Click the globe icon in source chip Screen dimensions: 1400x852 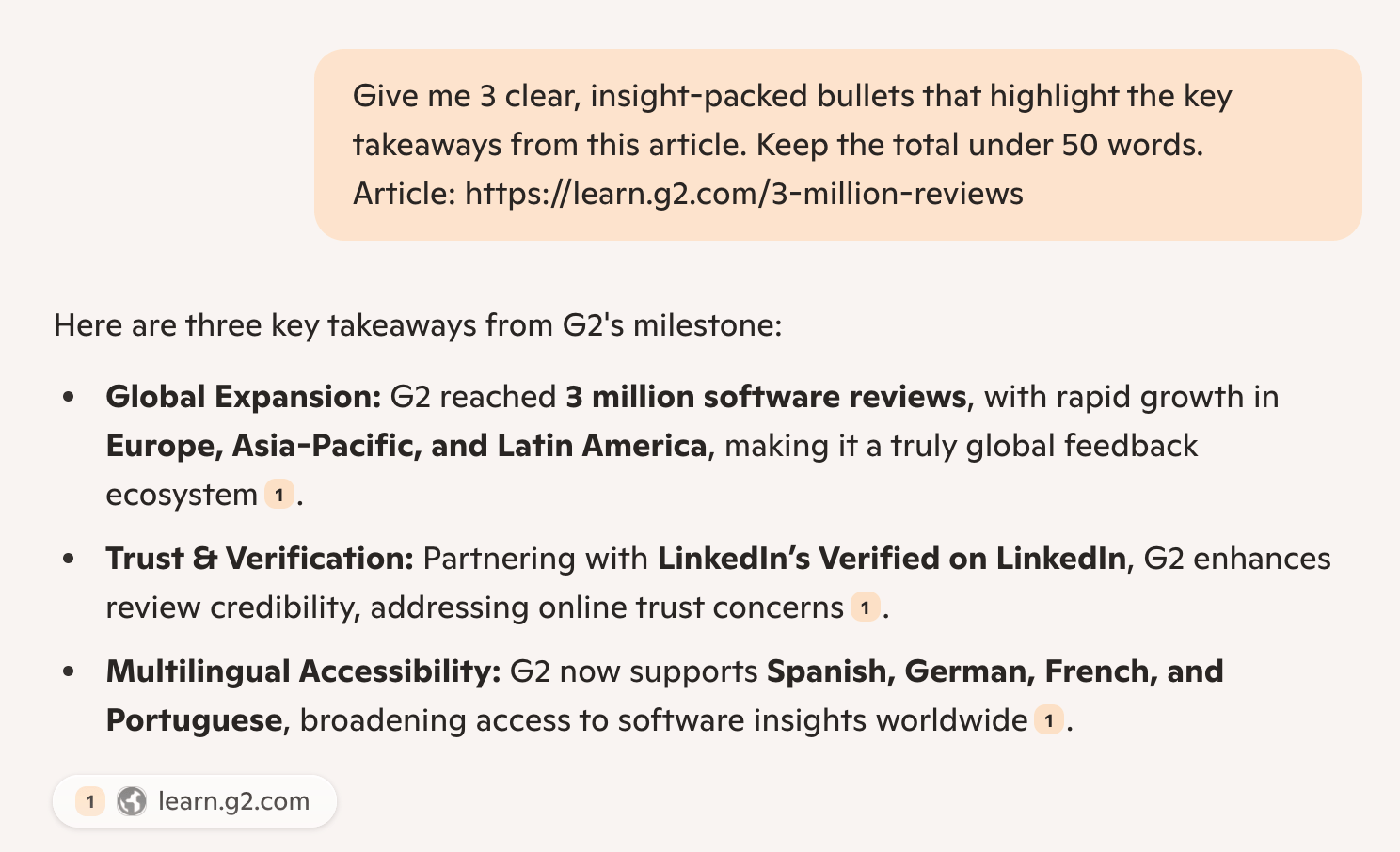[x=132, y=801]
